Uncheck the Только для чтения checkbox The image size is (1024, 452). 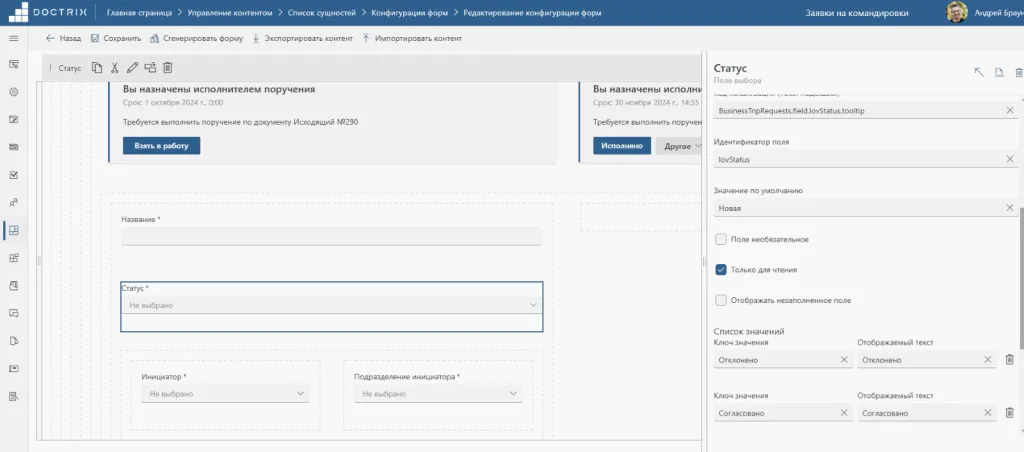click(721, 269)
